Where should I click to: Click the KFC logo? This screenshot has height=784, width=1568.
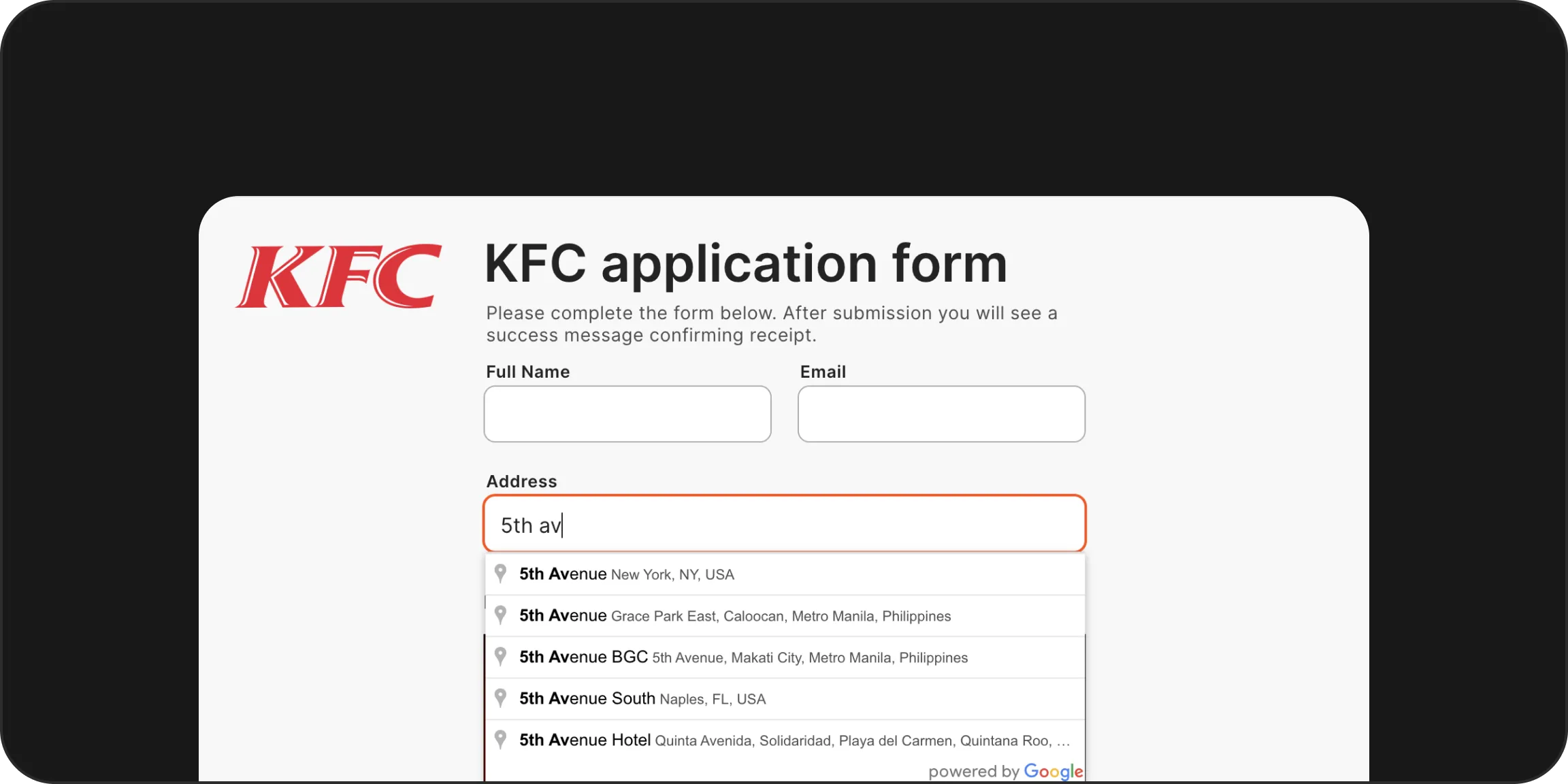click(338, 276)
